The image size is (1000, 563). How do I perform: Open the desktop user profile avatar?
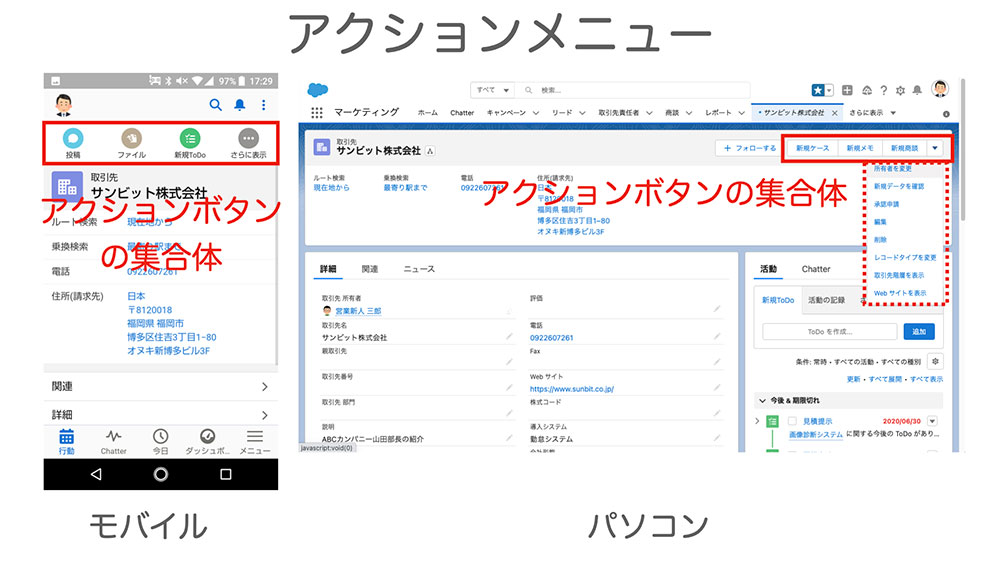(x=940, y=89)
